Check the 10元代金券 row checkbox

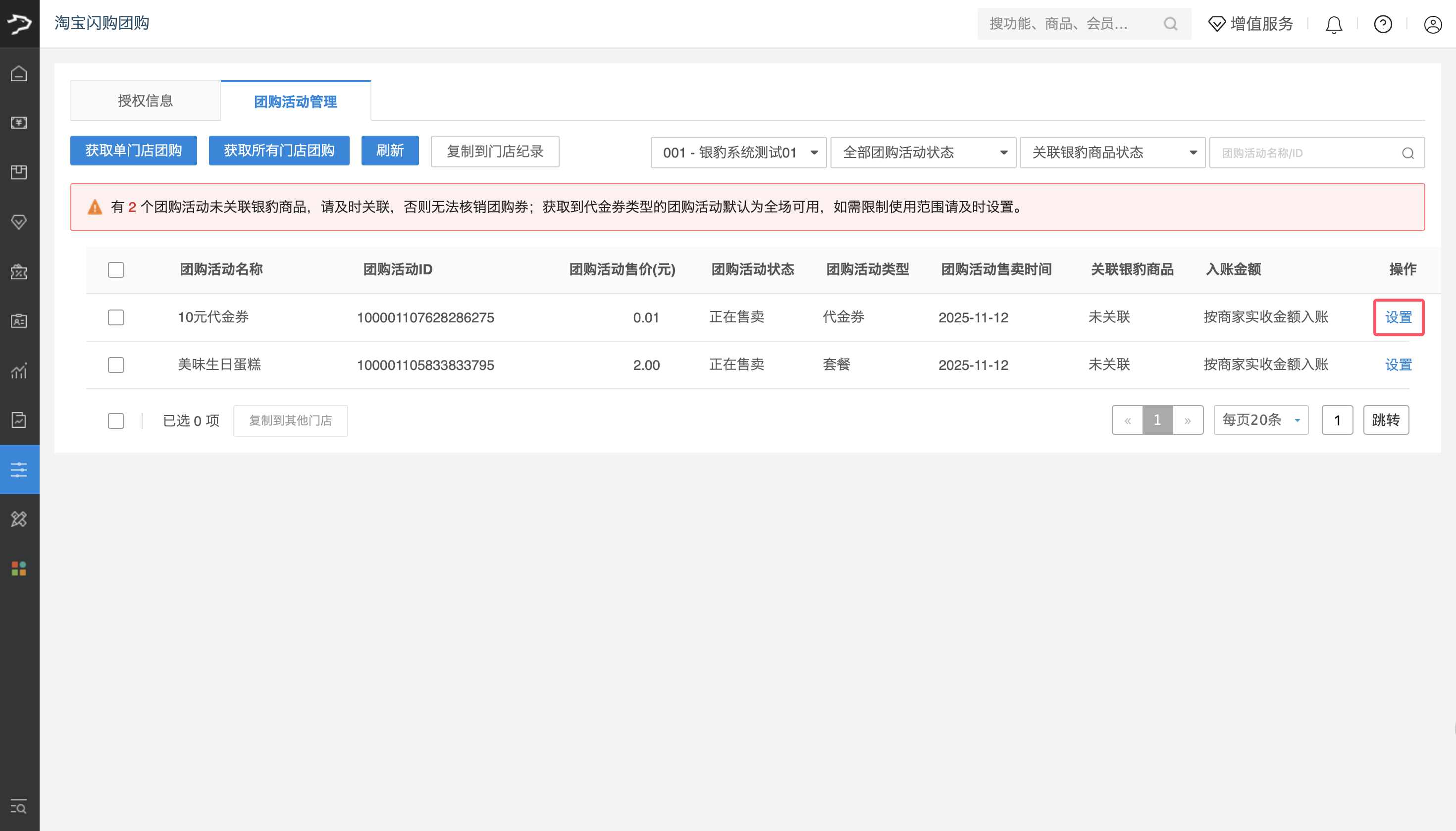(x=116, y=317)
